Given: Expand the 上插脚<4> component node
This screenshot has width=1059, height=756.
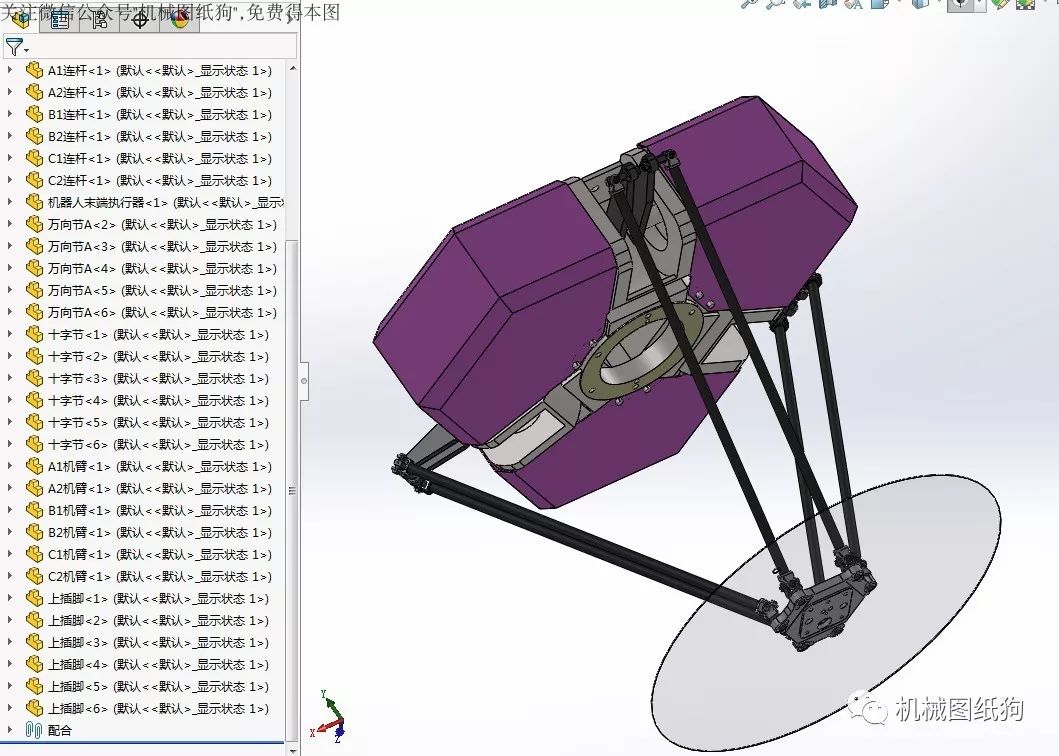Looking at the screenshot, I should [9, 664].
